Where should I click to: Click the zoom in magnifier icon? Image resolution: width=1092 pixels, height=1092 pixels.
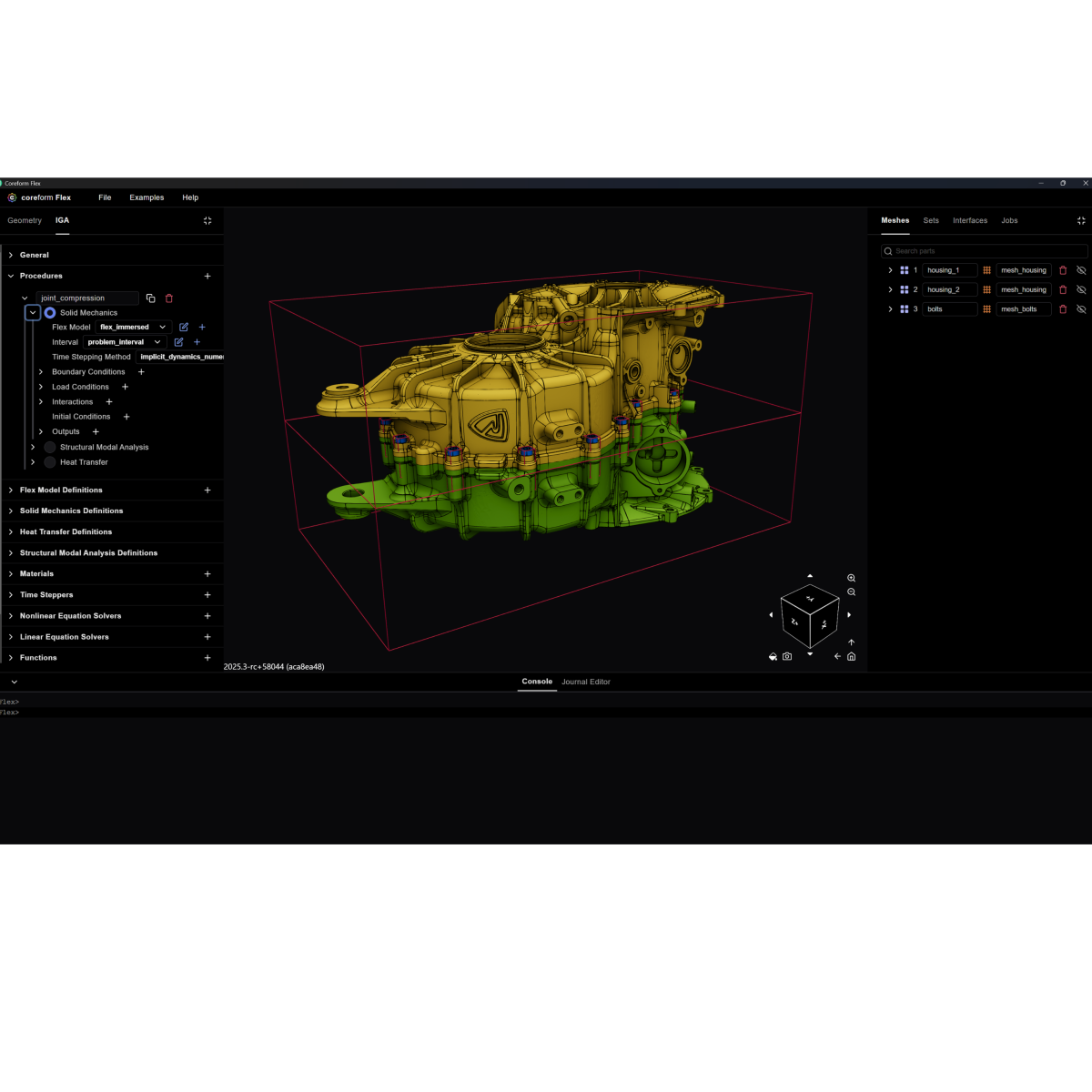tap(852, 578)
